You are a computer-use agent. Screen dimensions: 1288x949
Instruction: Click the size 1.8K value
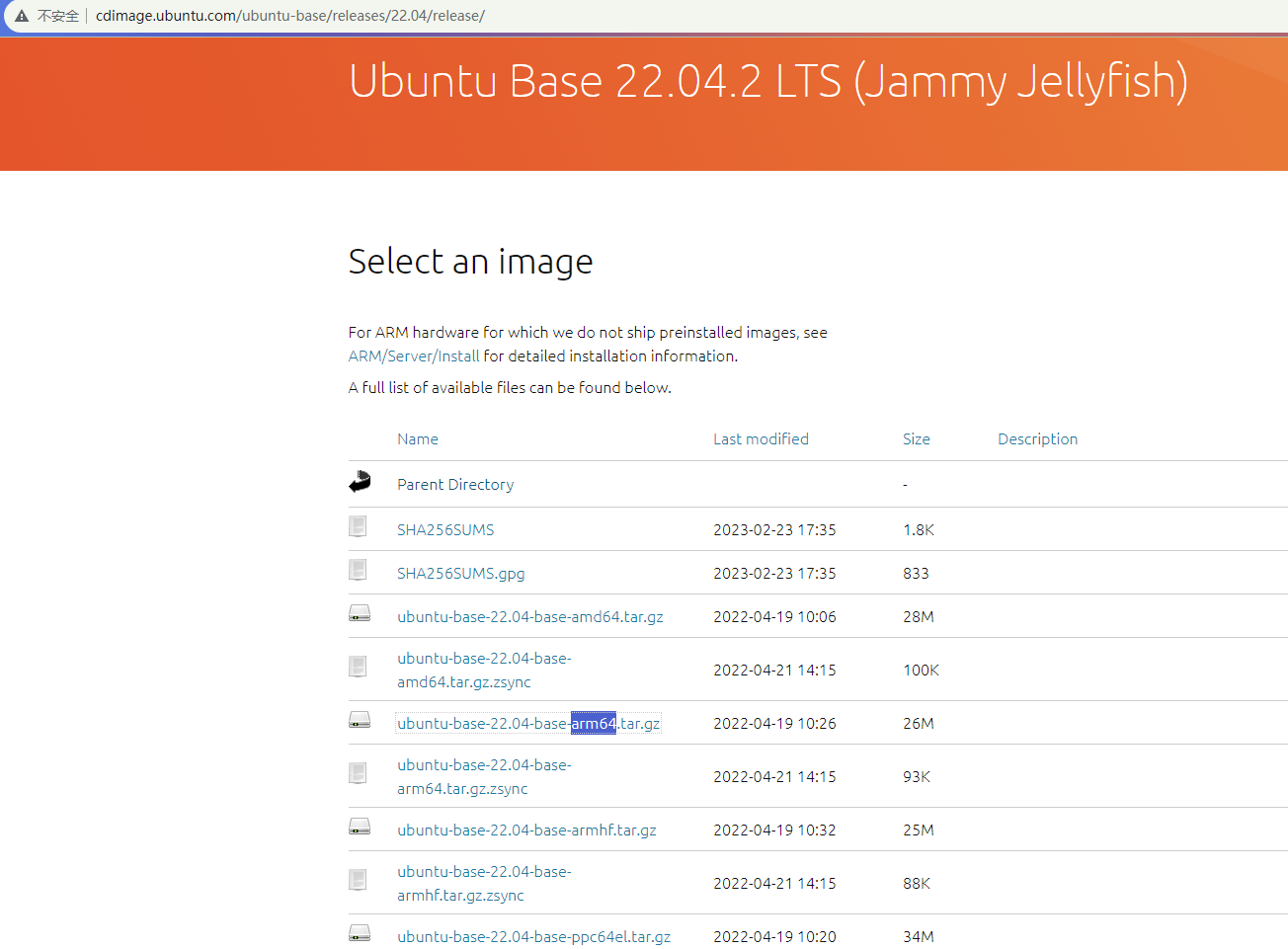tap(919, 530)
